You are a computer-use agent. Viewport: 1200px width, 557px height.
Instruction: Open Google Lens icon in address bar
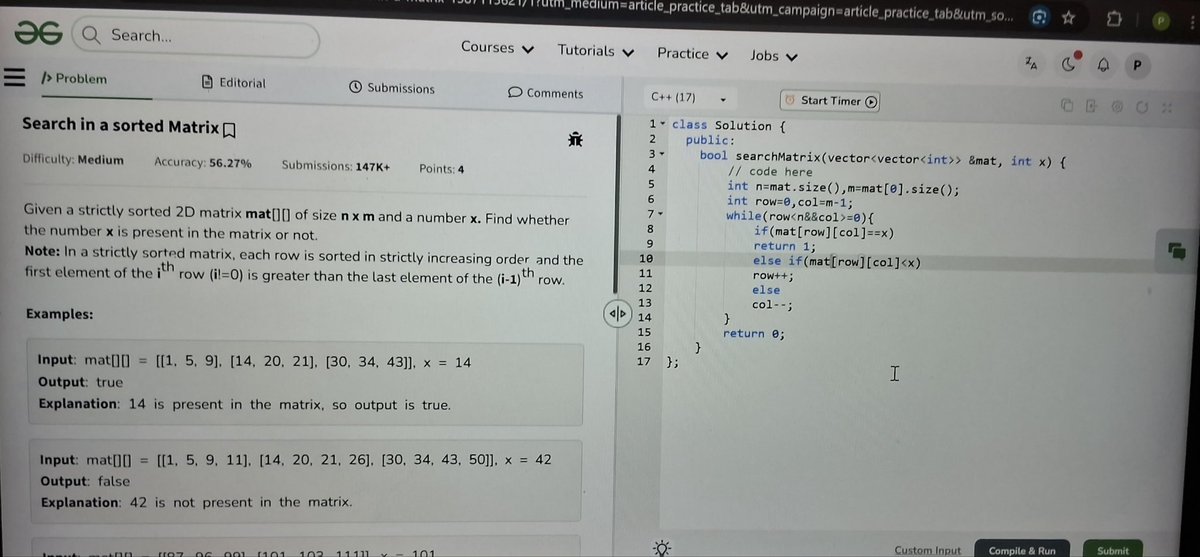(x=1039, y=17)
